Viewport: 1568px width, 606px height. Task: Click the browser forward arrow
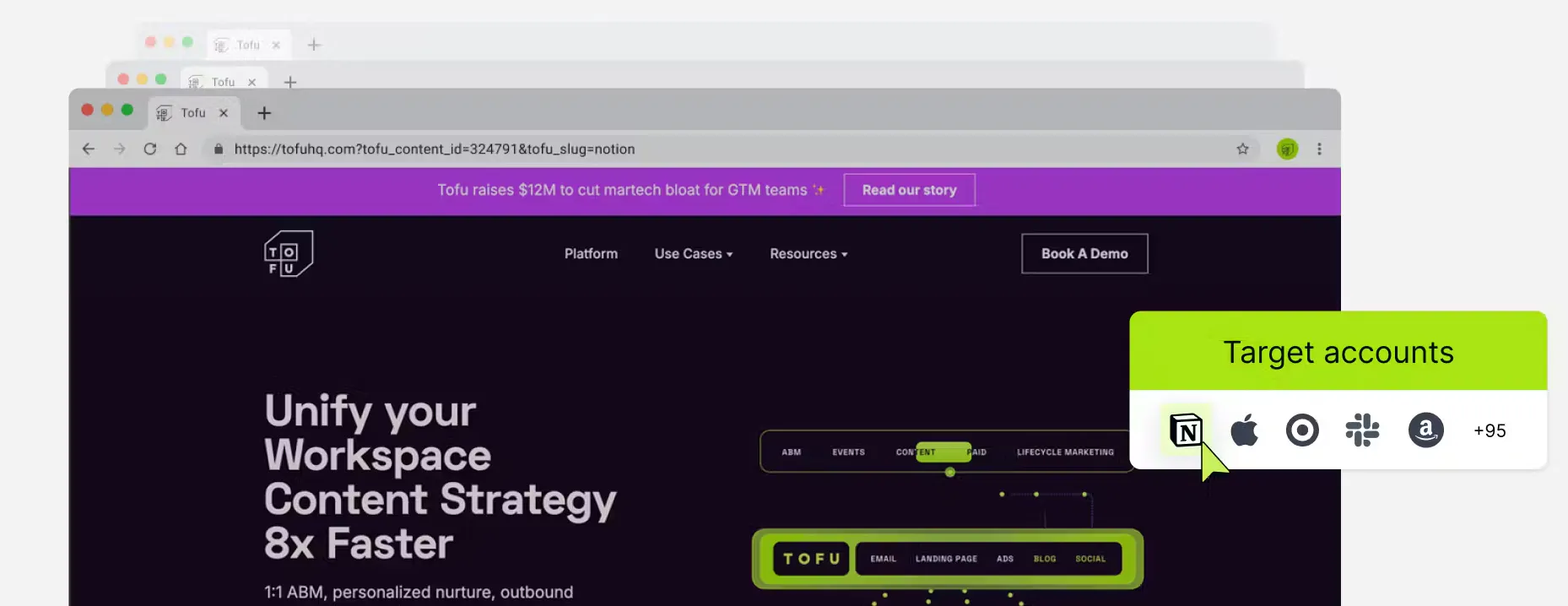coord(119,149)
